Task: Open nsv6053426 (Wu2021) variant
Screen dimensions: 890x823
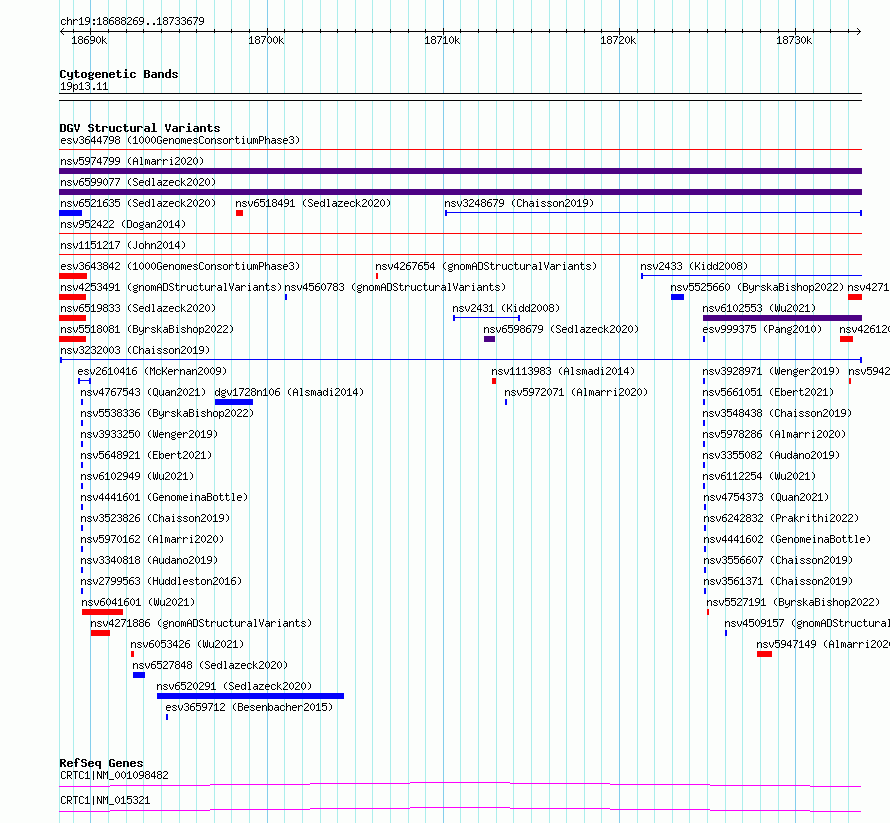Action: click(187, 644)
